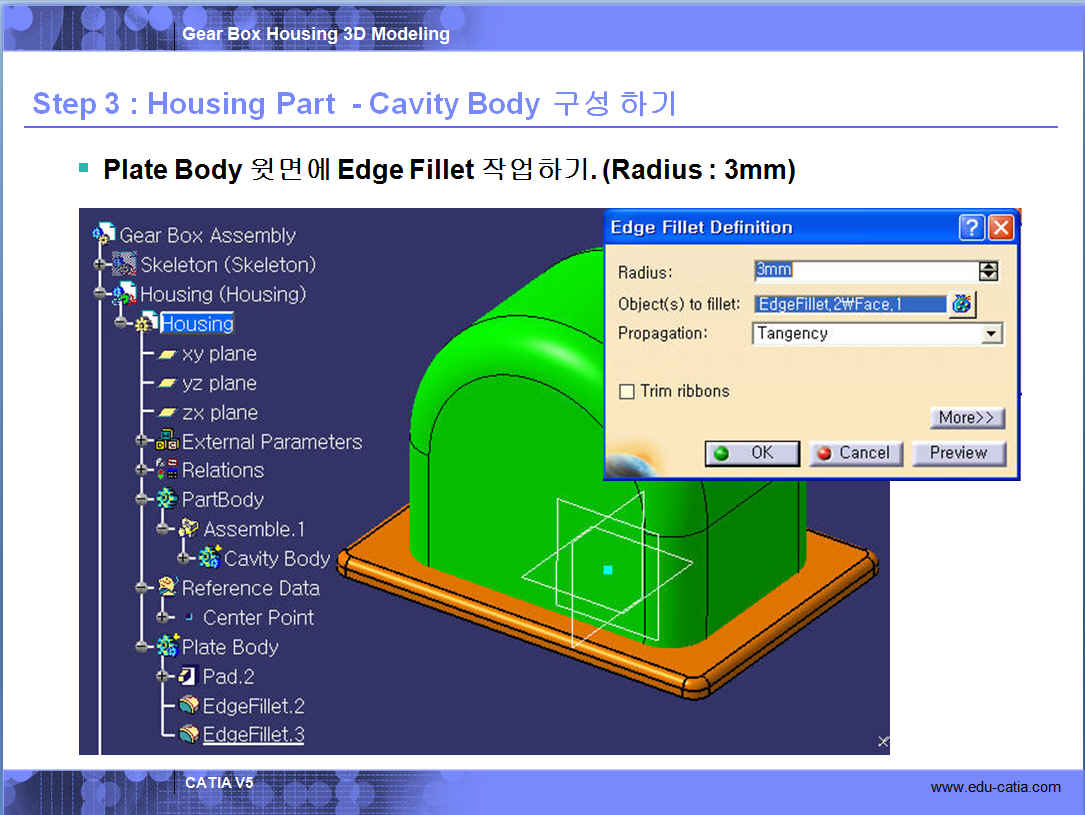Click the EdgeFillet.2 fillet icon
The width and height of the screenshot is (1085, 815).
189,706
